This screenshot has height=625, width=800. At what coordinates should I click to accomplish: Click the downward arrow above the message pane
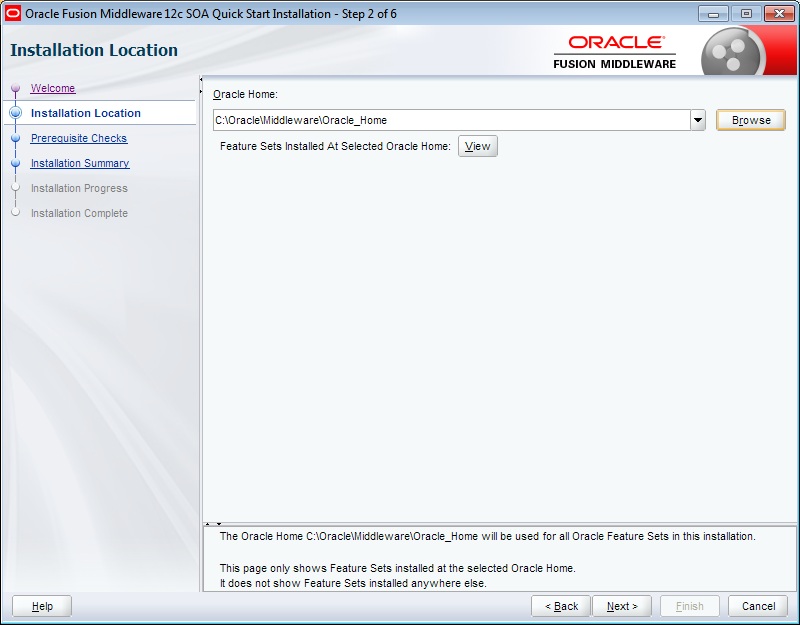coord(219,524)
